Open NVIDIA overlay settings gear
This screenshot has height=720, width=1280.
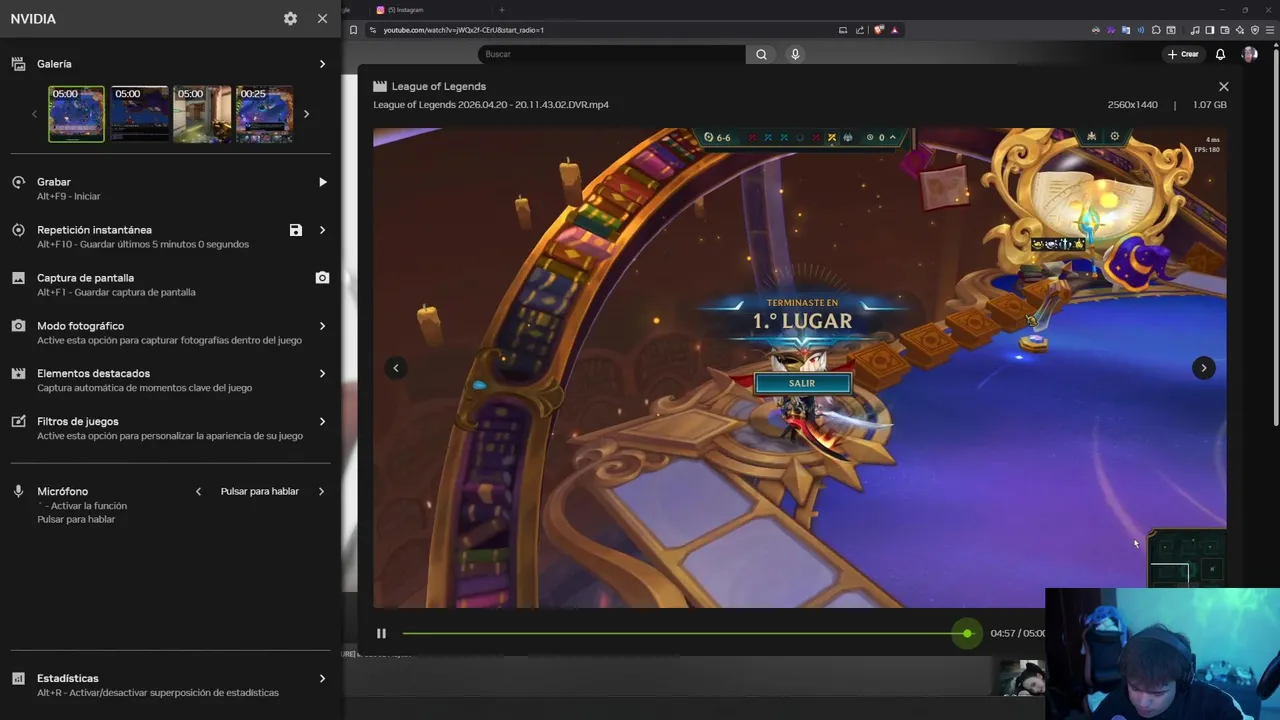click(x=290, y=19)
